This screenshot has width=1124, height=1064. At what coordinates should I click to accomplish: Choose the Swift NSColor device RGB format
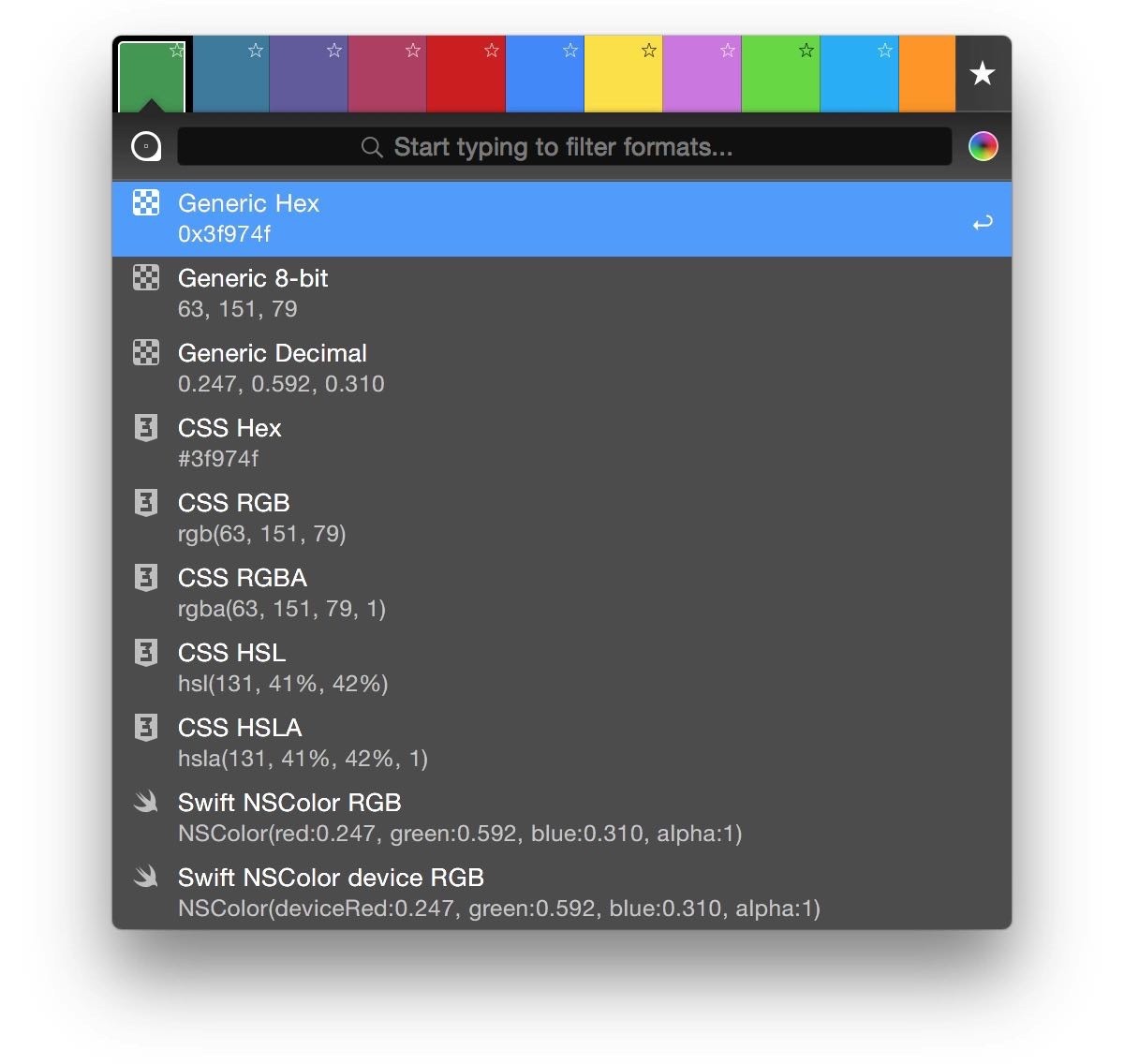click(562, 893)
